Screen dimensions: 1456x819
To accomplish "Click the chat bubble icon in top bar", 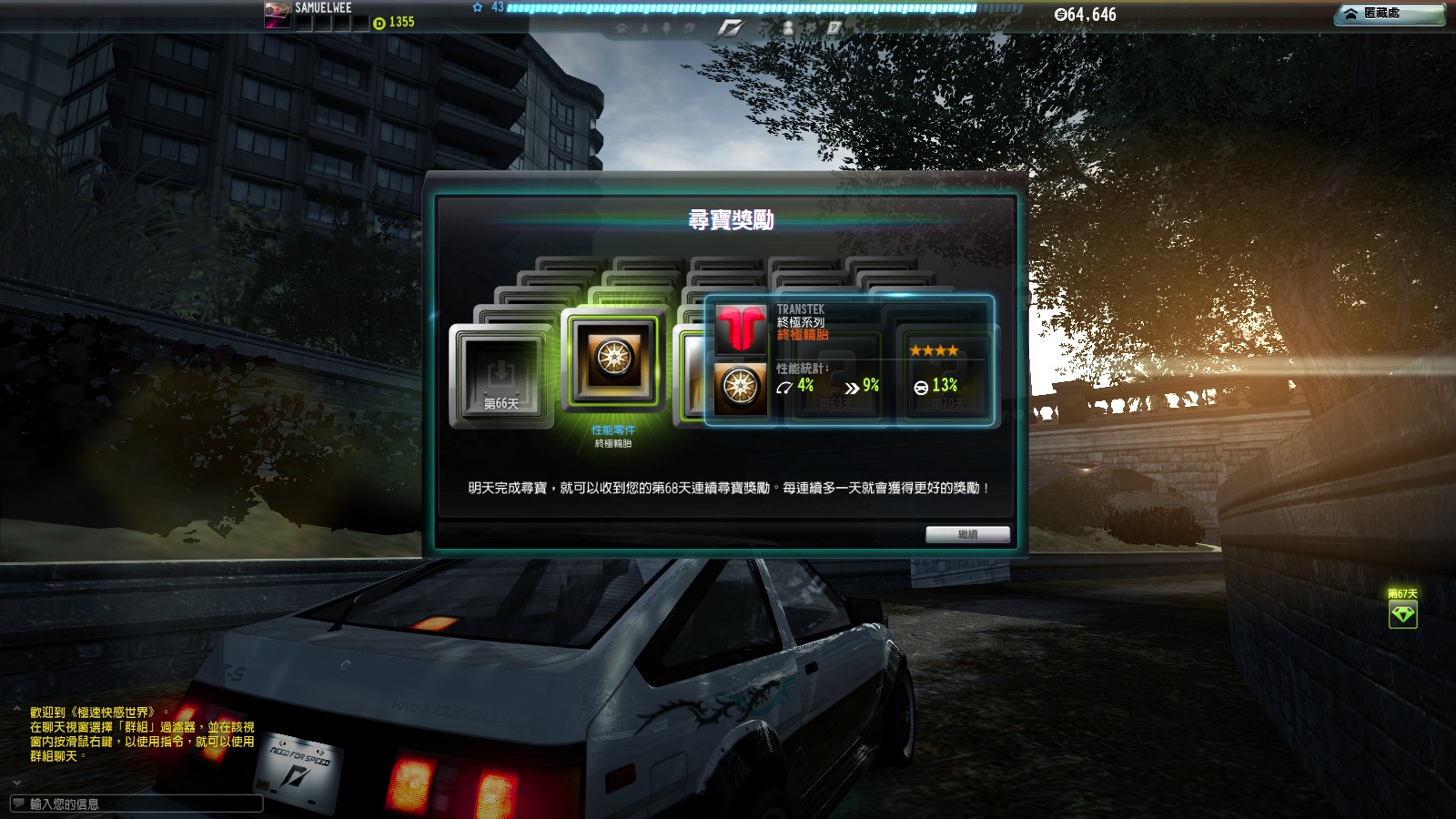I will click(690, 28).
